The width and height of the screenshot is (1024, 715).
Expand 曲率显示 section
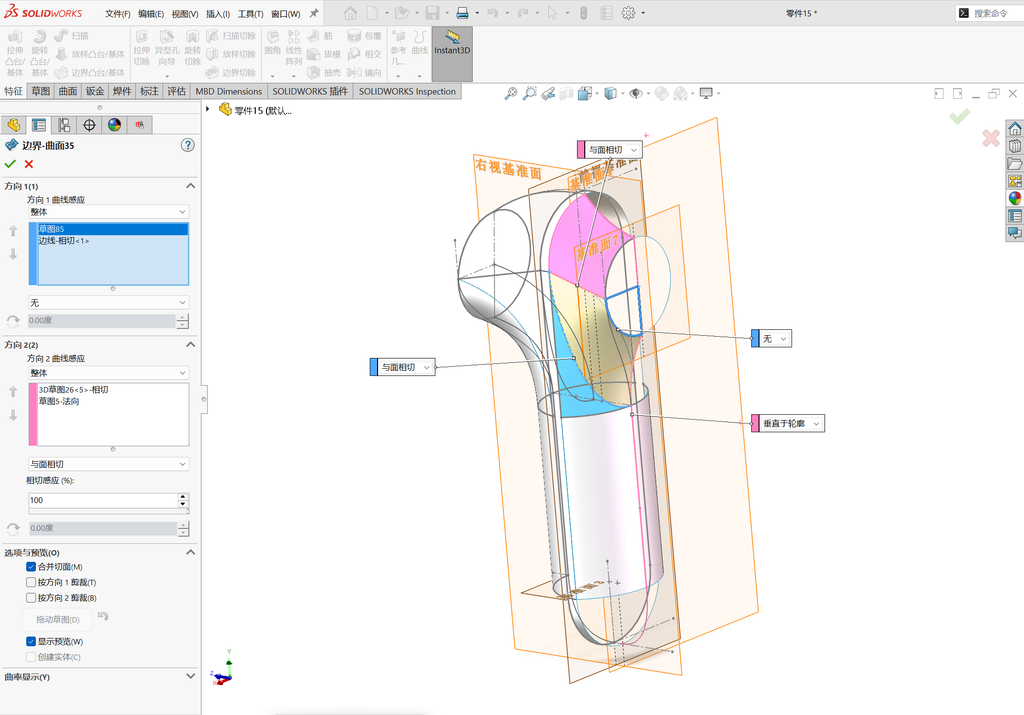point(191,676)
